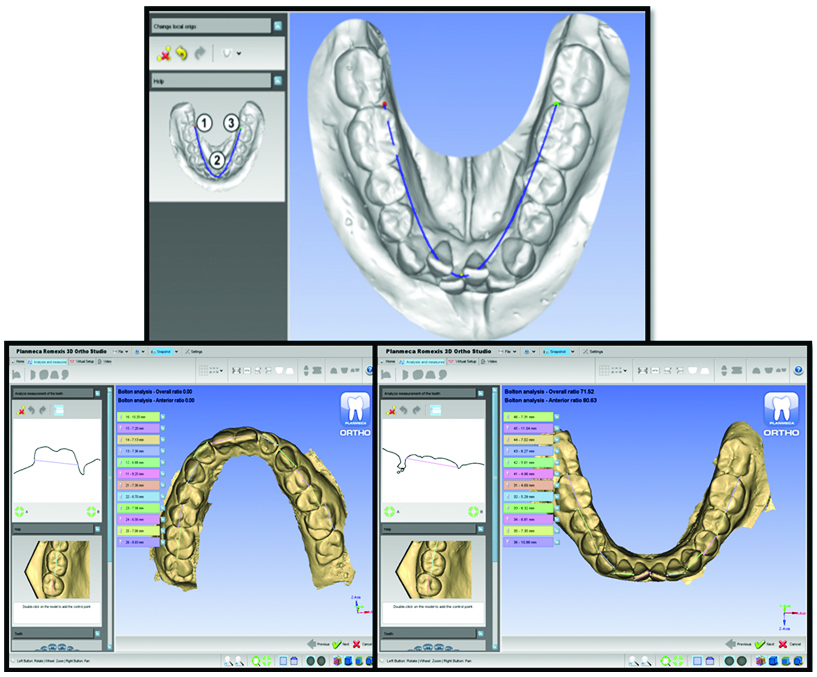817x677 pixels.
Task: Click the green Next checkmark in the left window
Action: coord(338,644)
